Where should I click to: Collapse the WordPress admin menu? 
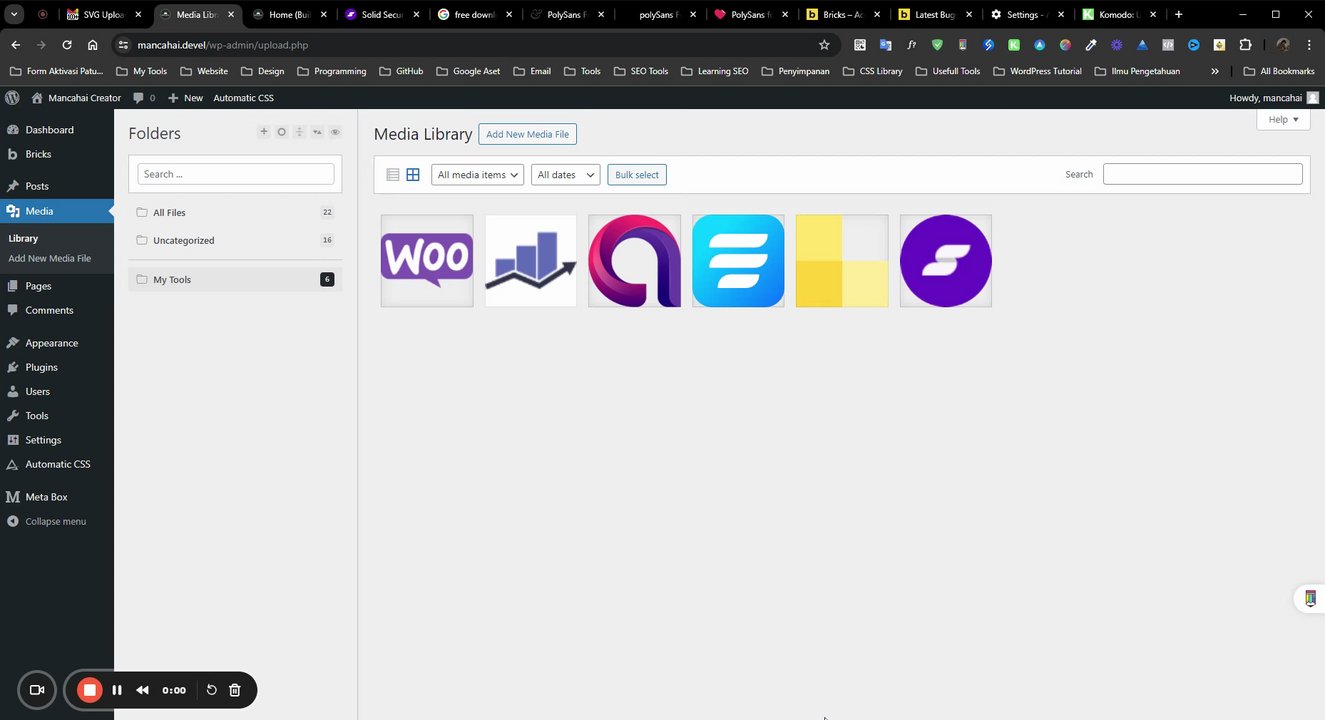pos(57,521)
